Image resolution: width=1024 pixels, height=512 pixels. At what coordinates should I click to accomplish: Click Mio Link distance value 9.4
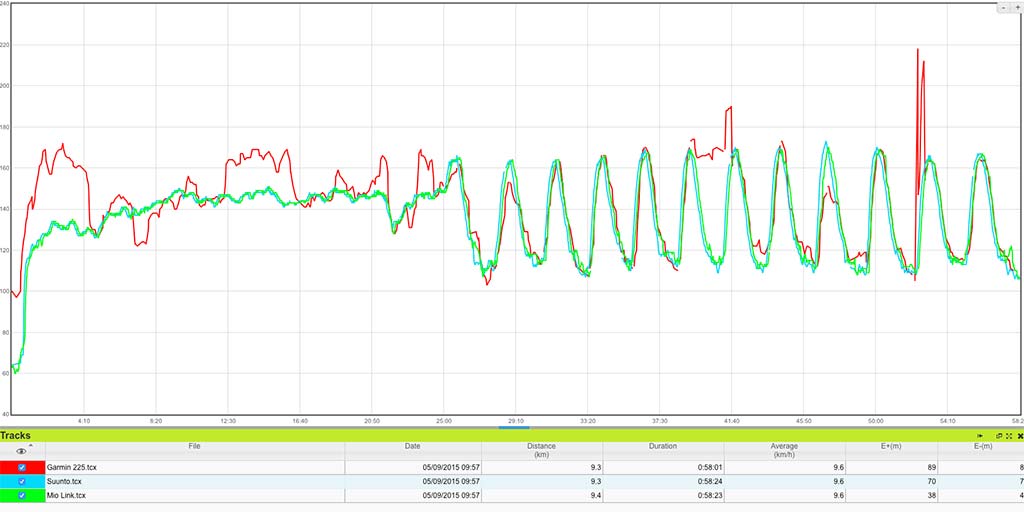pyautogui.click(x=596, y=496)
